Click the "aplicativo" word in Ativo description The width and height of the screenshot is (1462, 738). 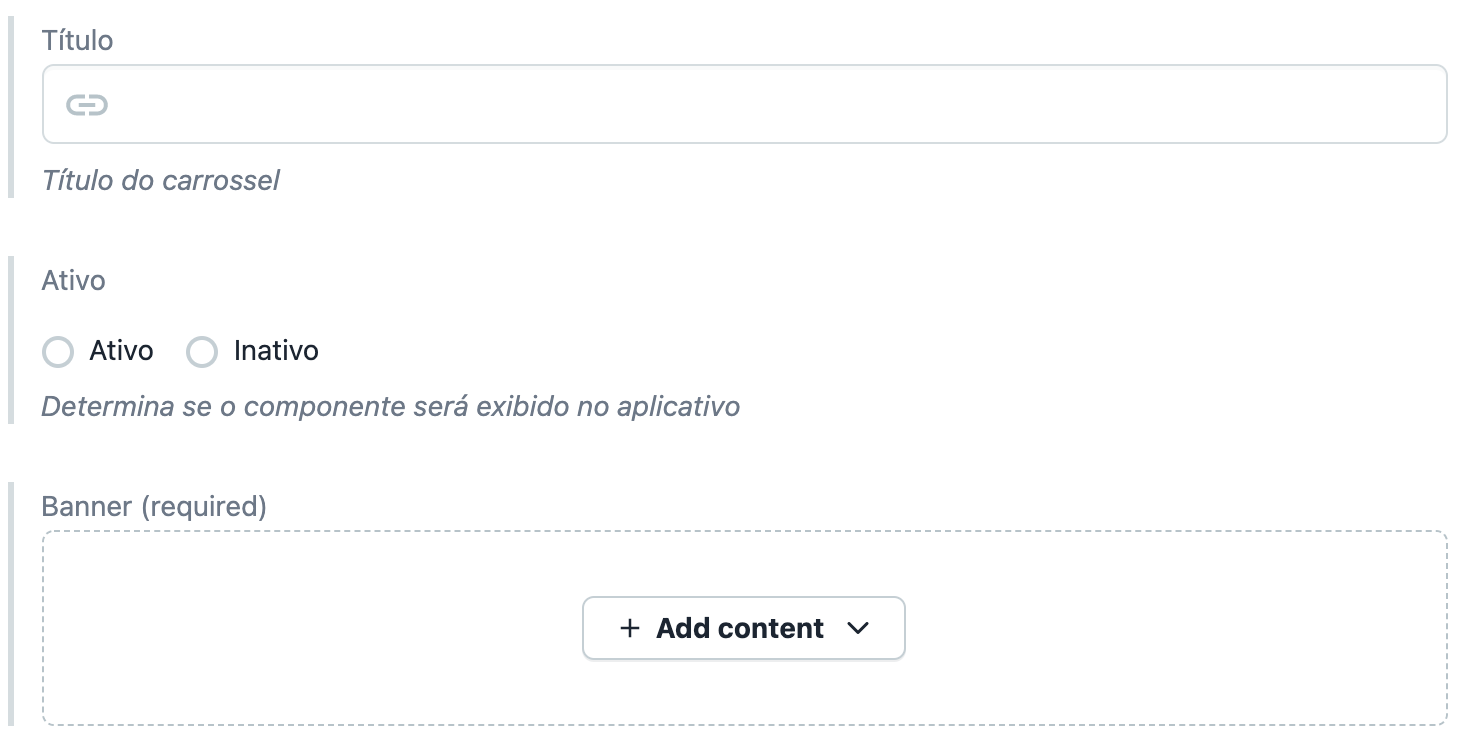(678, 407)
